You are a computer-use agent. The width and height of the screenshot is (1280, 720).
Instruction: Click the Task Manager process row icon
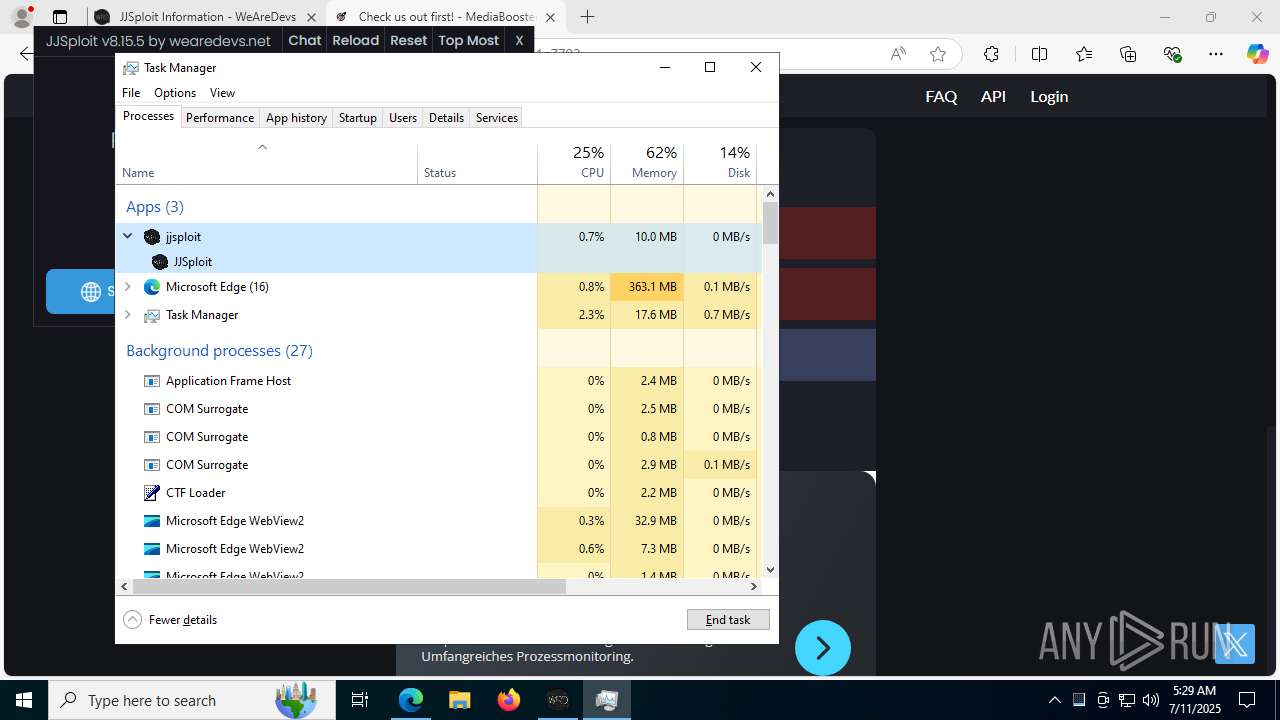pyautogui.click(x=152, y=315)
